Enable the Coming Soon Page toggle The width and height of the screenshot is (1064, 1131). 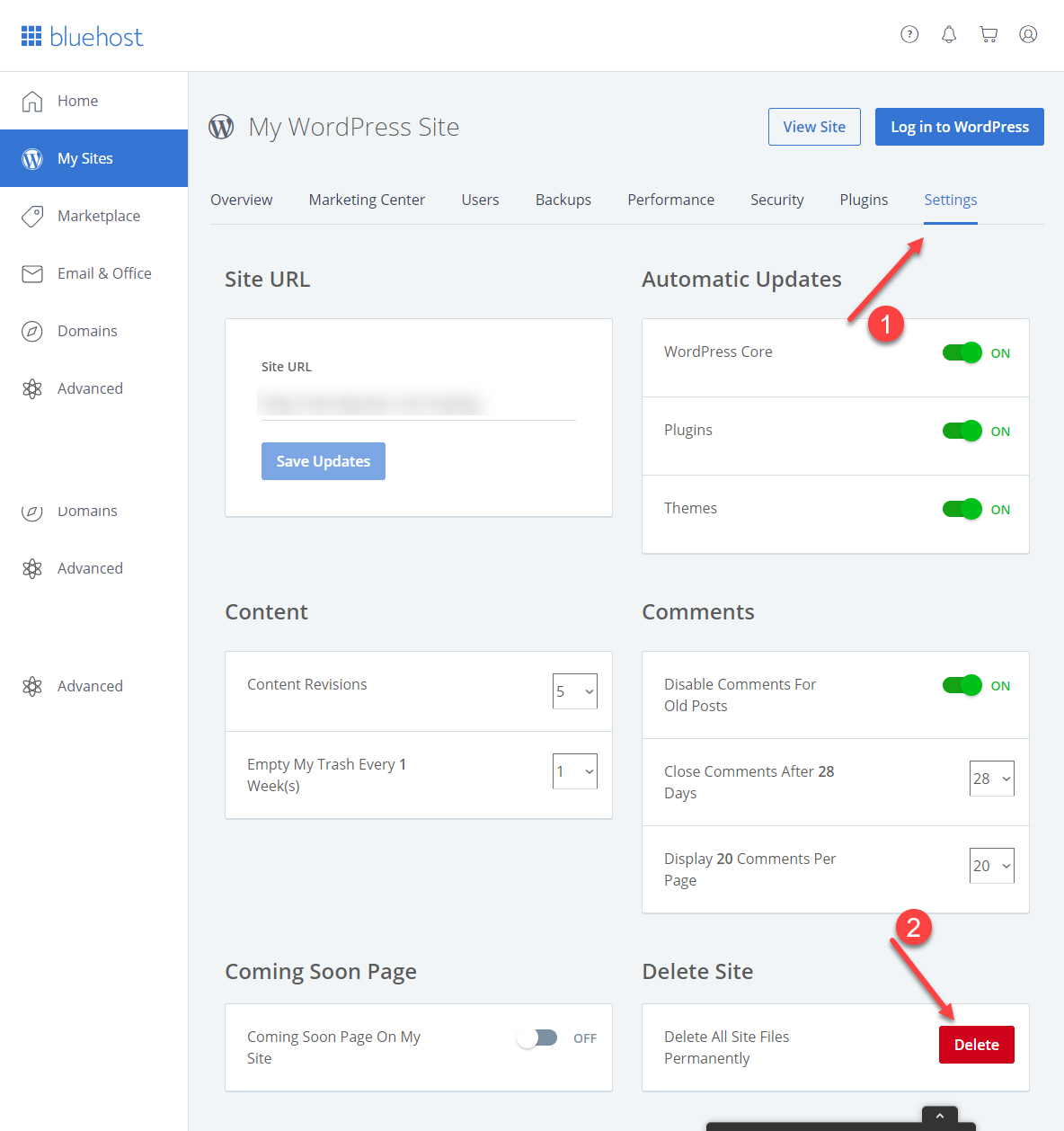(537, 1037)
